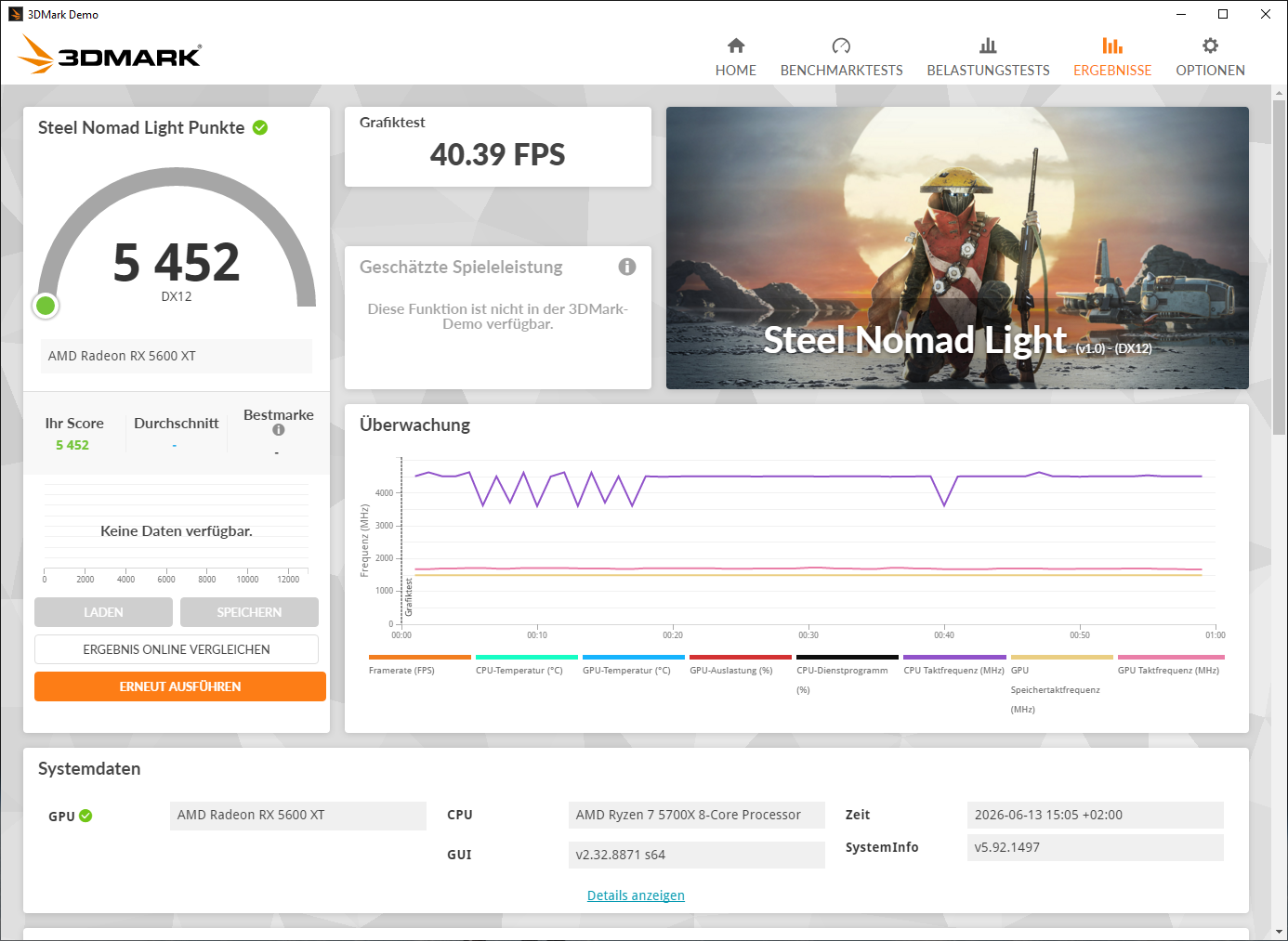The height and width of the screenshot is (941, 1288).
Task: Toggle GPU Taktfrequenz legend swatch
Action: [1169, 657]
